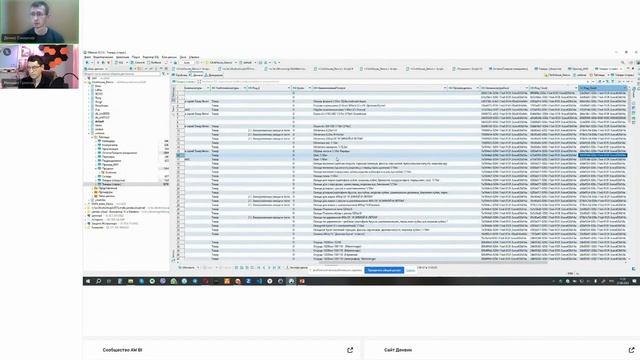Click the Windows taskbar search icon

click(98, 281)
